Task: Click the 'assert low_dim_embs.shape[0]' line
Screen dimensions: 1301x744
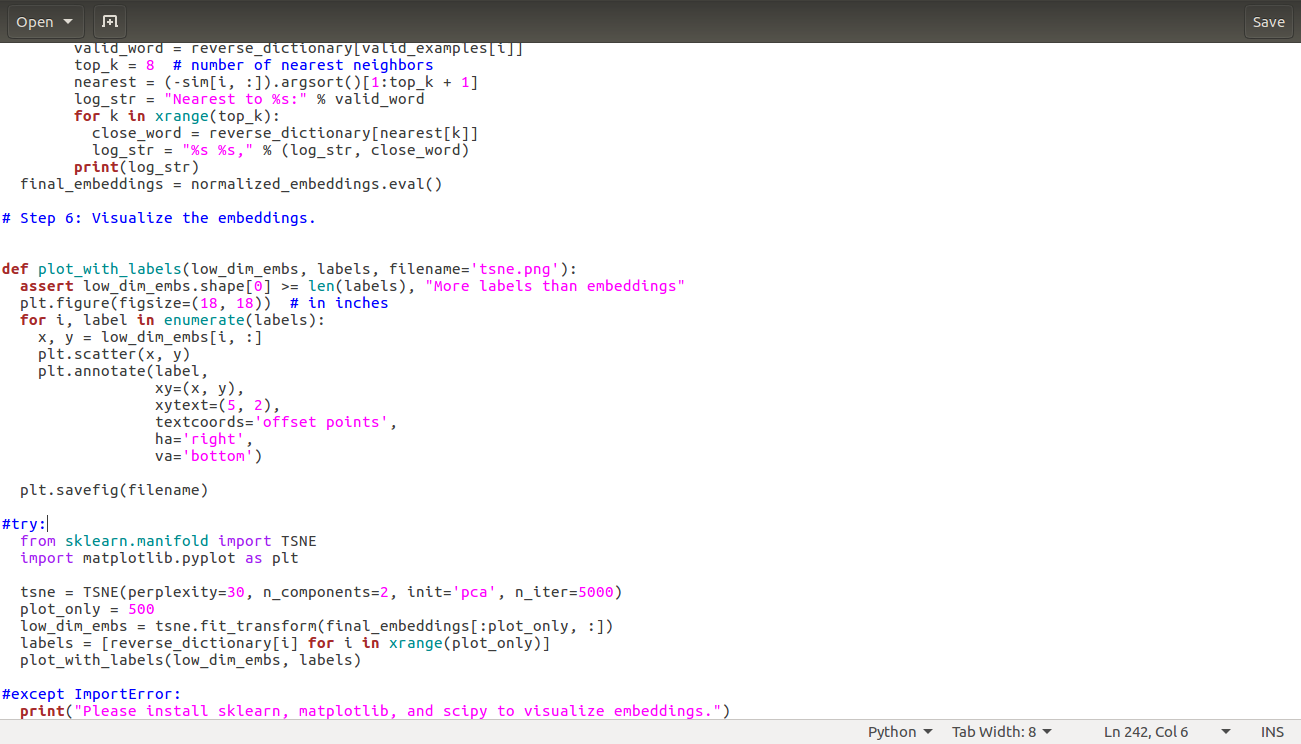Action: pos(352,286)
